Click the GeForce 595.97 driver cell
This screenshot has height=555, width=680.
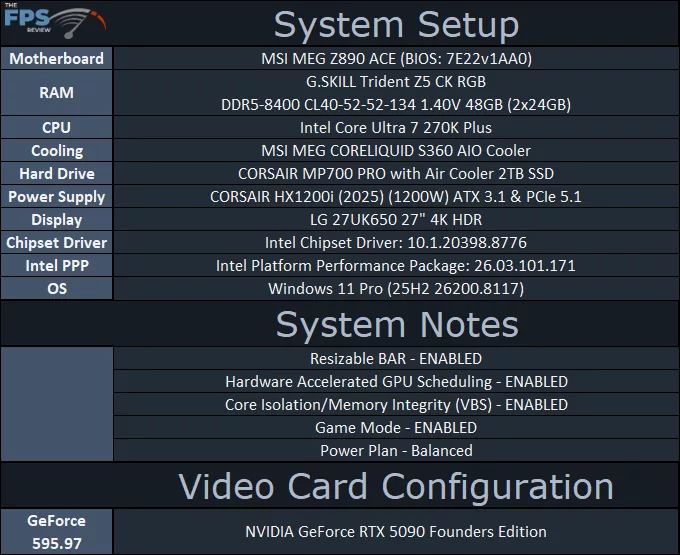[x=57, y=532]
